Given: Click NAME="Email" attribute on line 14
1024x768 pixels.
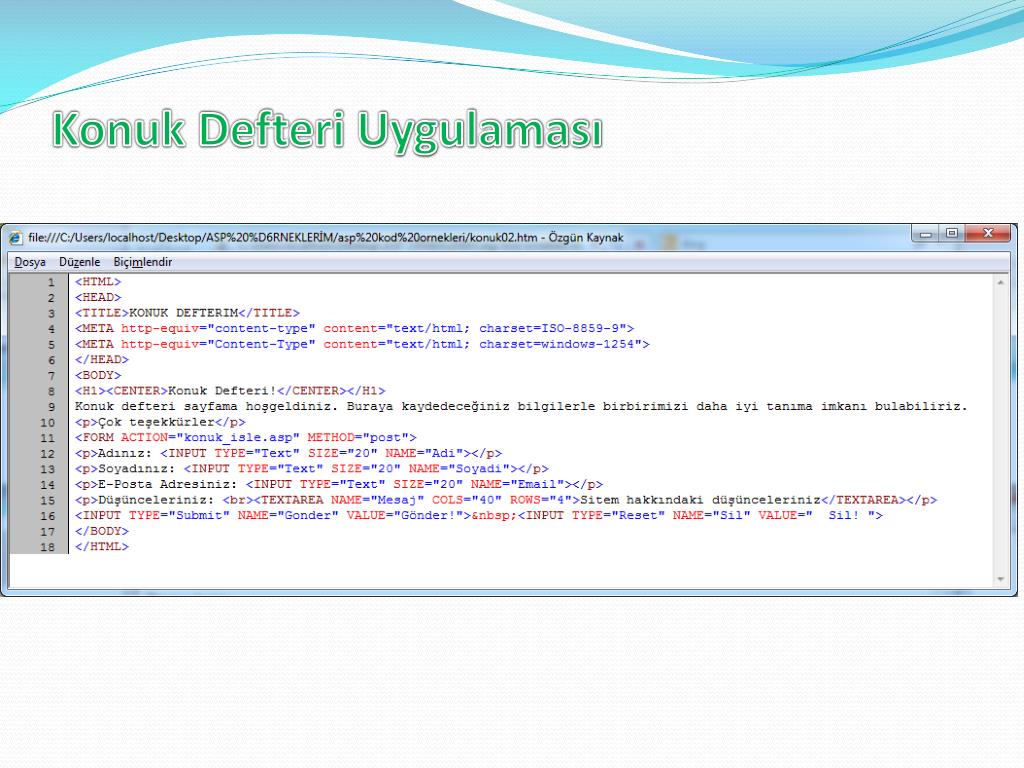Looking at the screenshot, I should (x=517, y=485).
